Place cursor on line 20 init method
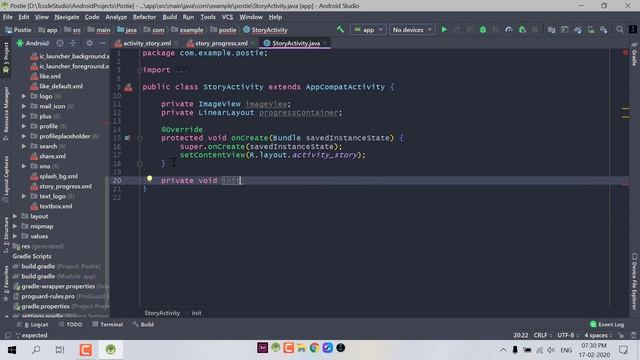This screenshot has height=360, width=640. [x=231, y=180]
